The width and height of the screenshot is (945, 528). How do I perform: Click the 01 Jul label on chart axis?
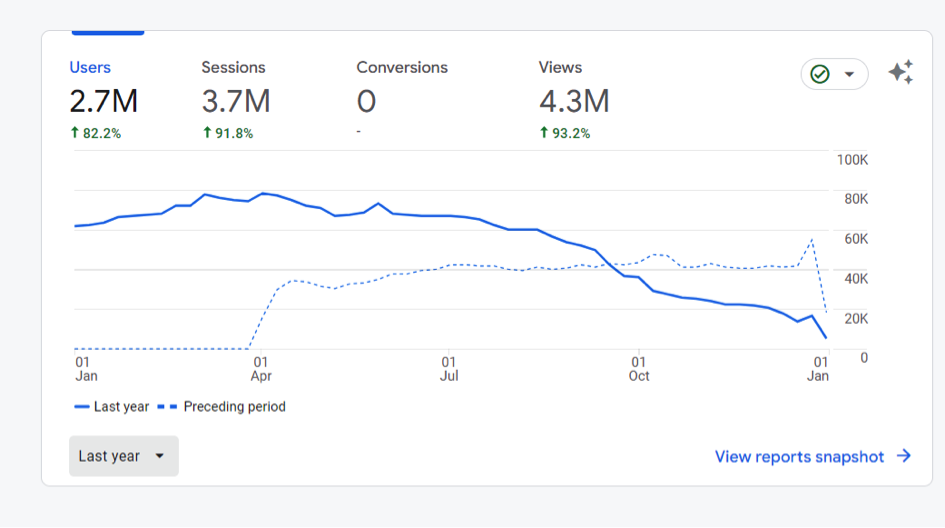tap(449, 369)
